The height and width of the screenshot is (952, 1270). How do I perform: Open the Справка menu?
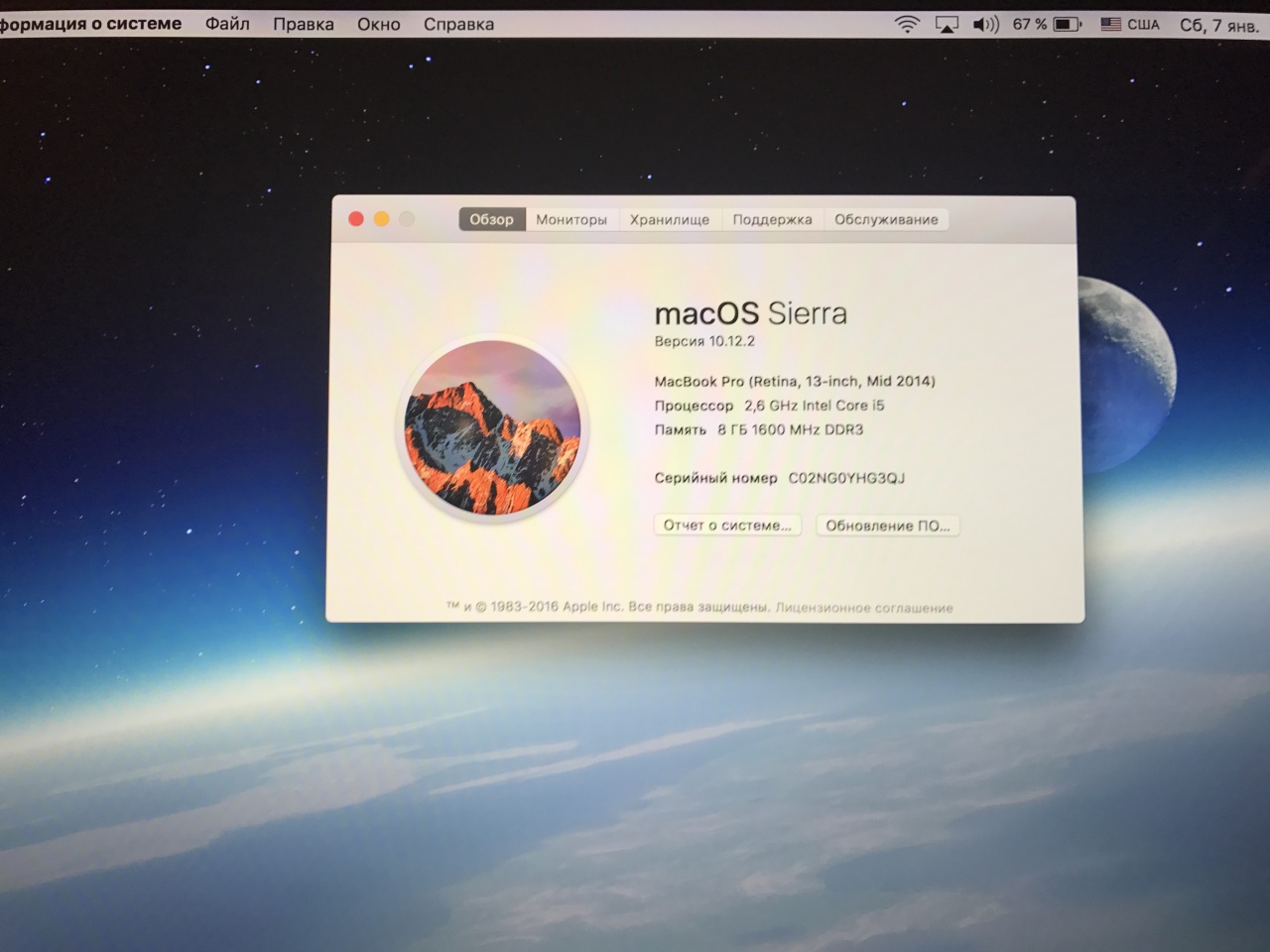458,24
